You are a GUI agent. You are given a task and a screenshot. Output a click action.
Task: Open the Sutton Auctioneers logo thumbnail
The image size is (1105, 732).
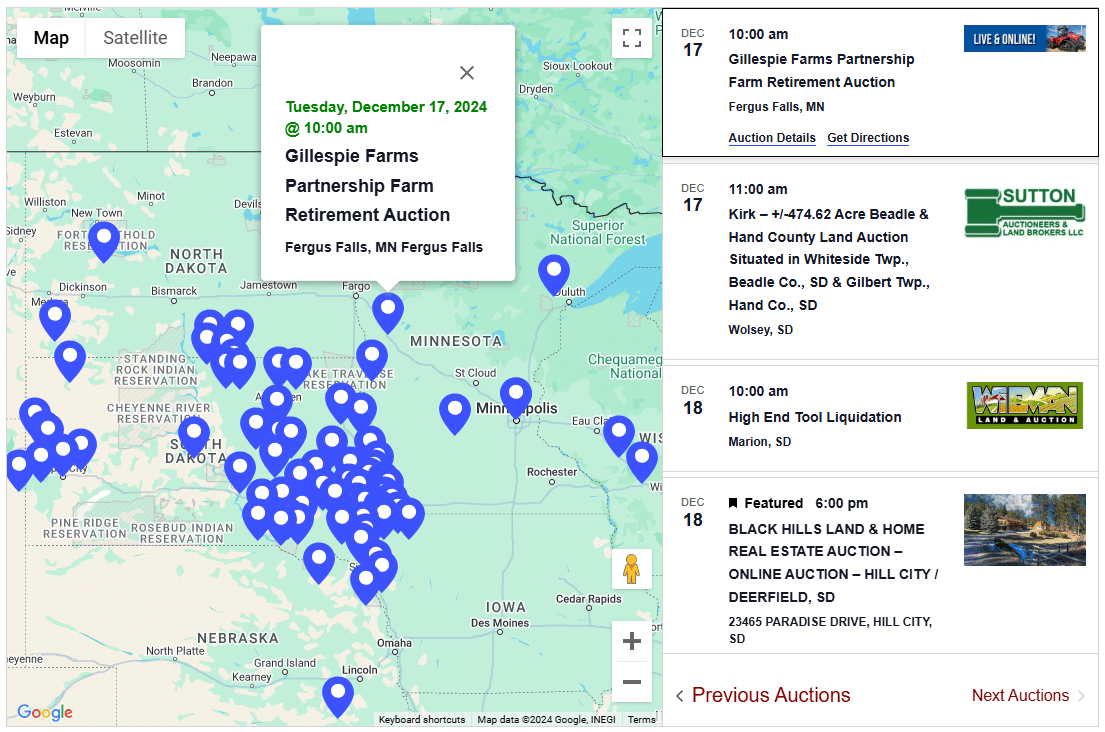click(1024, 212)
